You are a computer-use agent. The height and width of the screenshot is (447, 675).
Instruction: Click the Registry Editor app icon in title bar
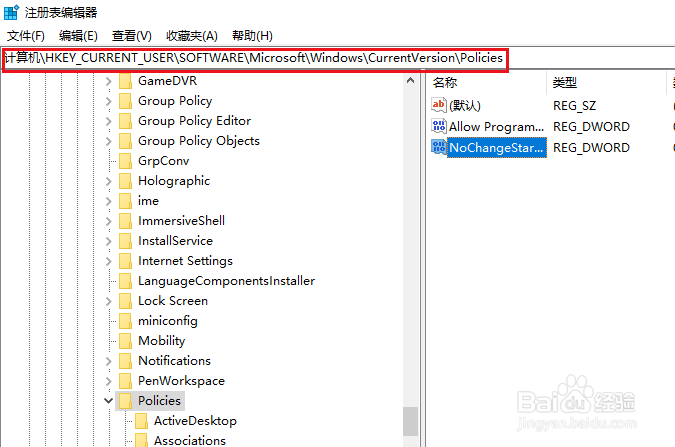[x=11, y=12]
